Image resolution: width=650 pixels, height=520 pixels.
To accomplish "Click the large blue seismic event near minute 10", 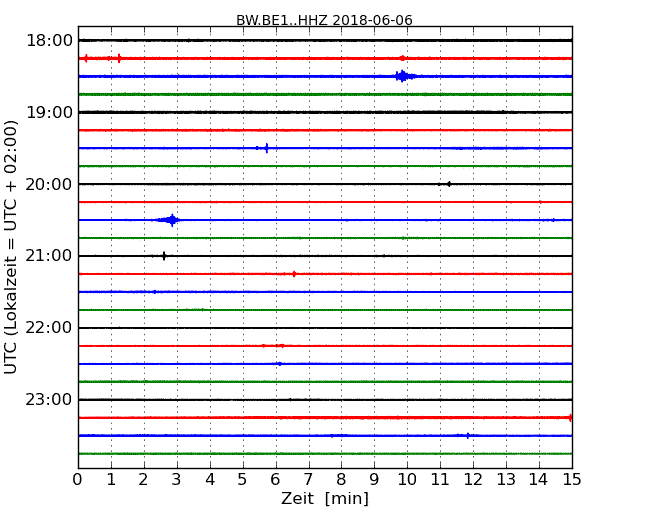I will point(403,76).
